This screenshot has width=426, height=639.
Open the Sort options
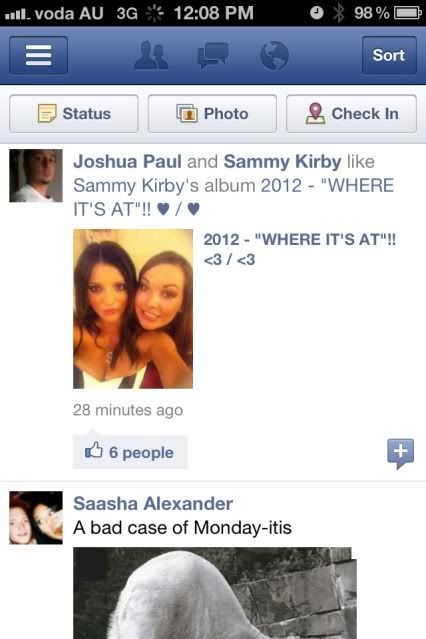tap(389, 55)
